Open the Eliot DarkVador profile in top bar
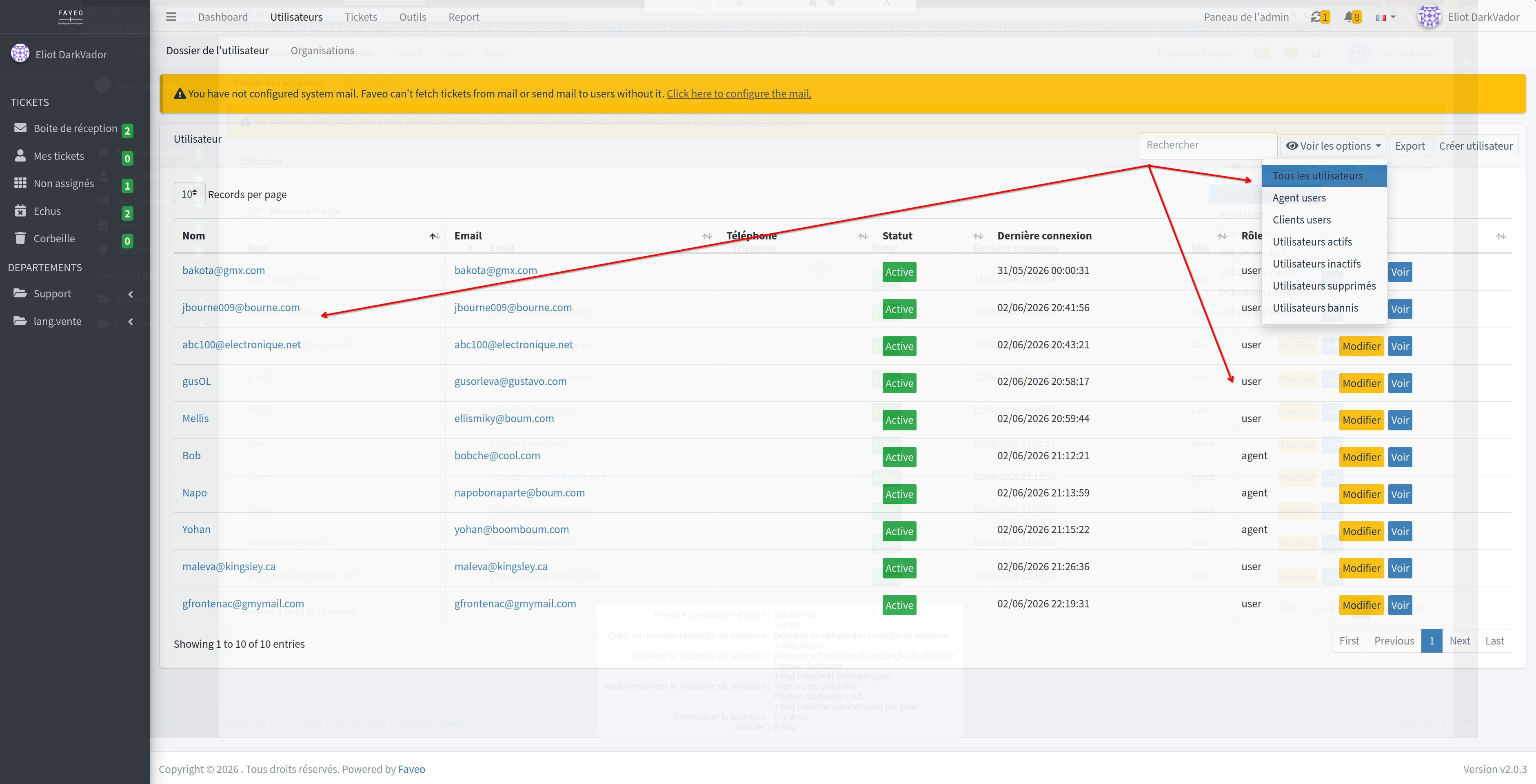 [1468, 17]
